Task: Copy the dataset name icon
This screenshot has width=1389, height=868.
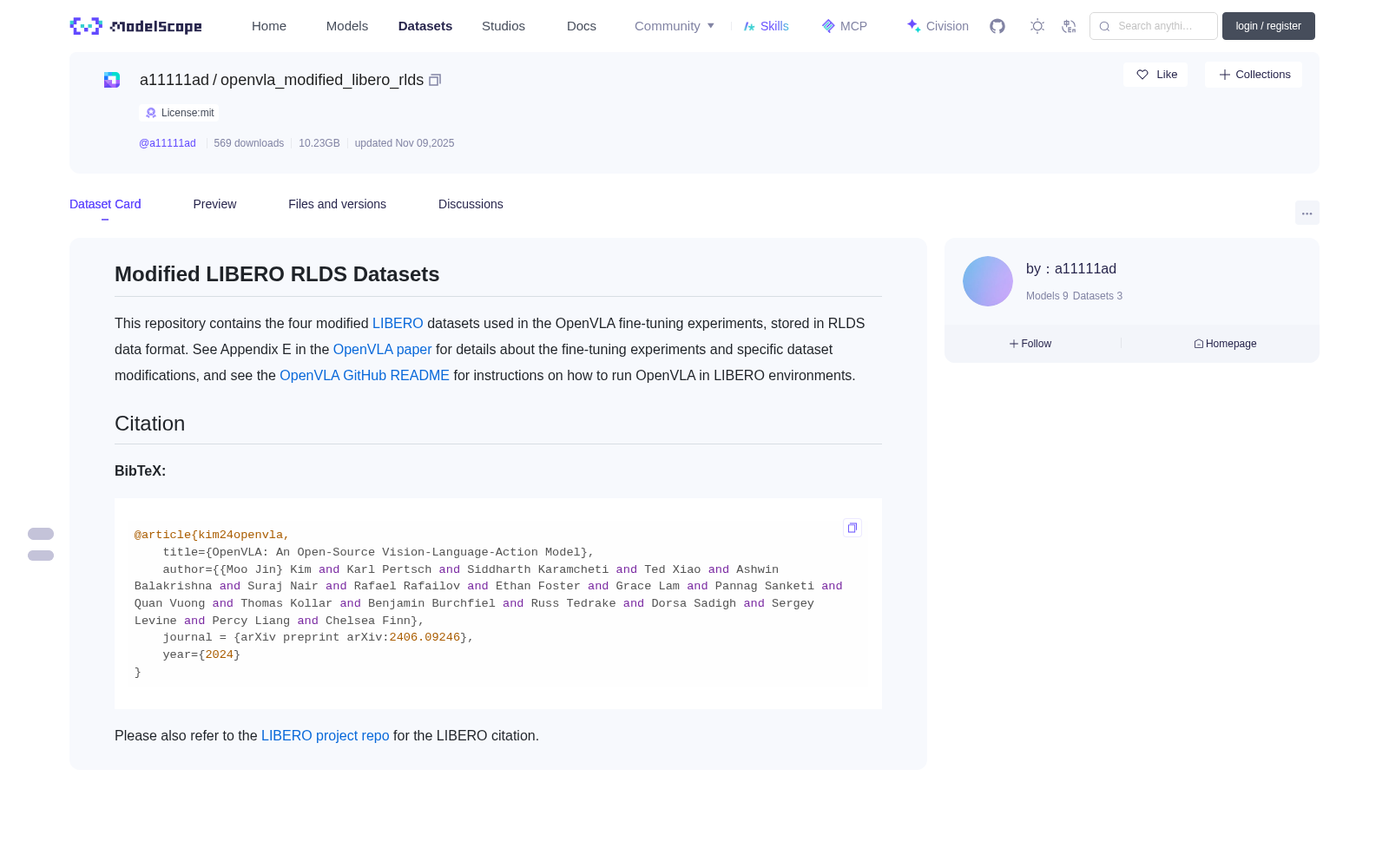Action: point(435,80)
